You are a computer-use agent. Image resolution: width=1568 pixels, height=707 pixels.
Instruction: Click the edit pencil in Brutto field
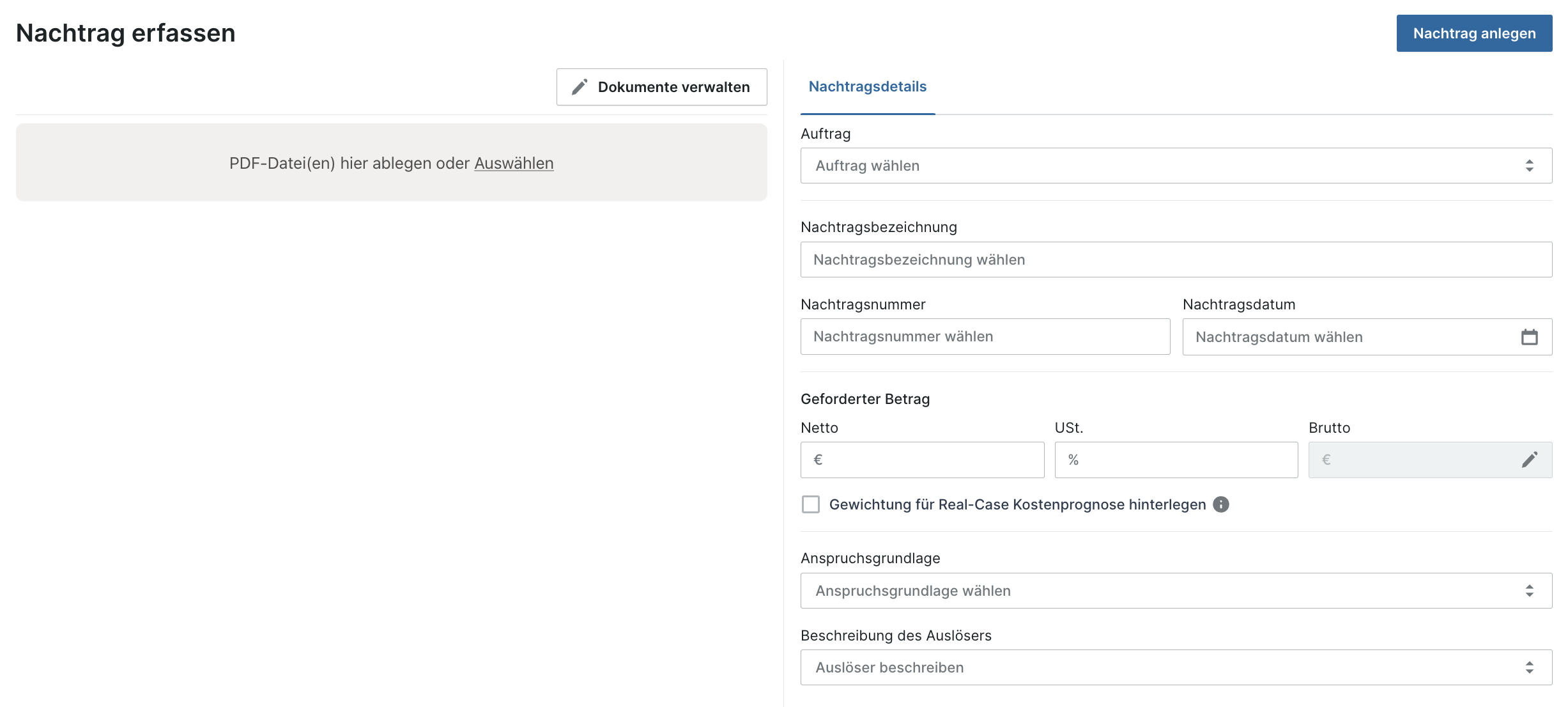click(x=1529, y=460)
